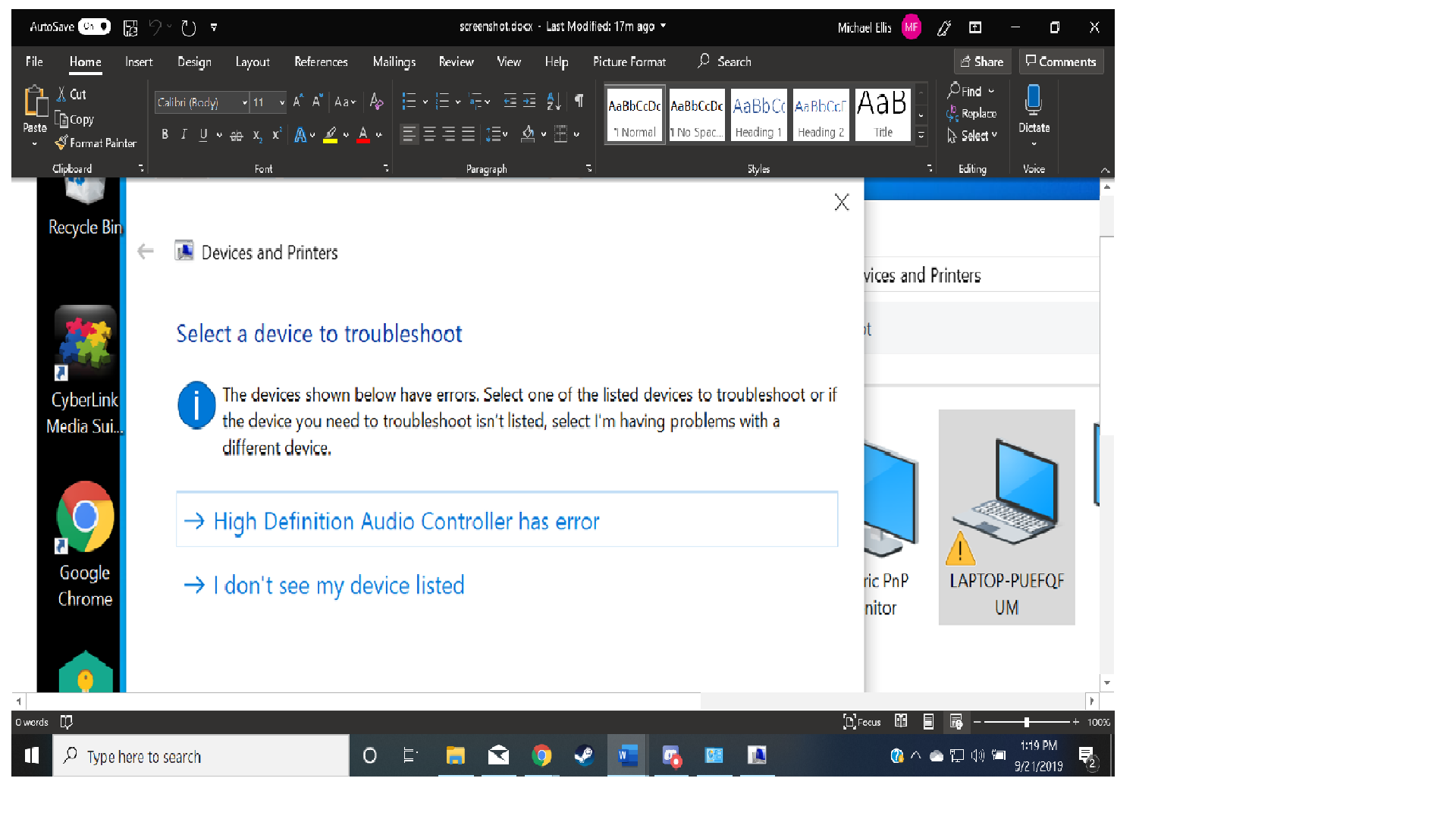Click the Google Chrome taskbar icon

point(540,756)
